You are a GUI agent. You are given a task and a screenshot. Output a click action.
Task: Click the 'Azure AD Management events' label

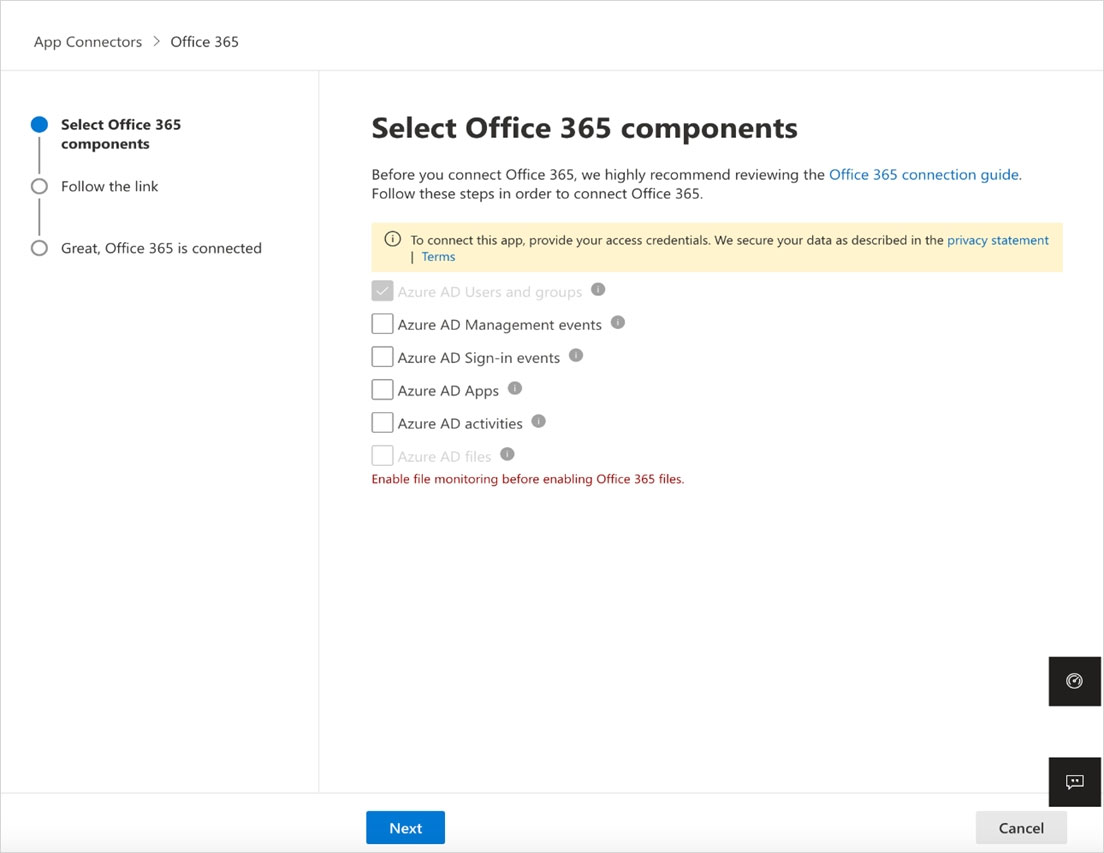point(500,325)
